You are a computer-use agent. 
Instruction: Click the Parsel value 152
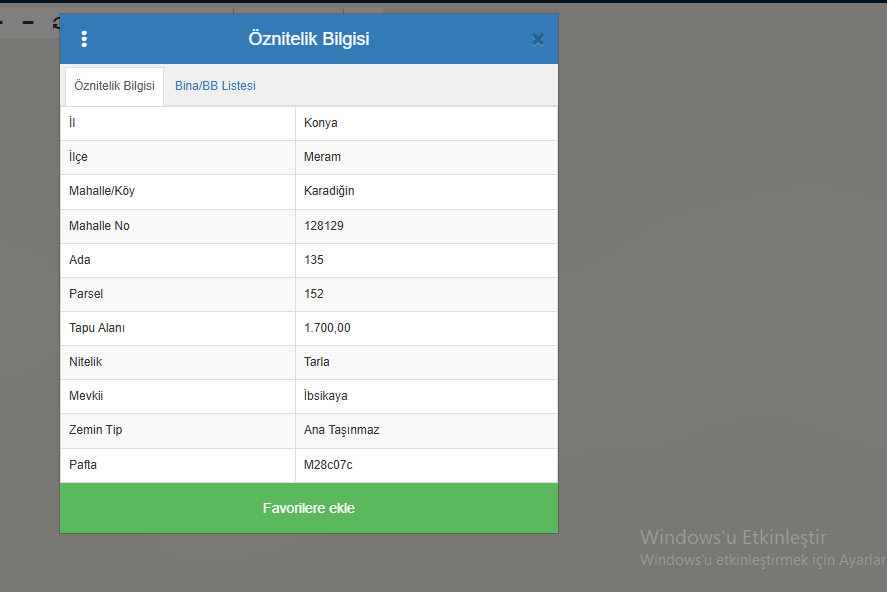(314, 294)
